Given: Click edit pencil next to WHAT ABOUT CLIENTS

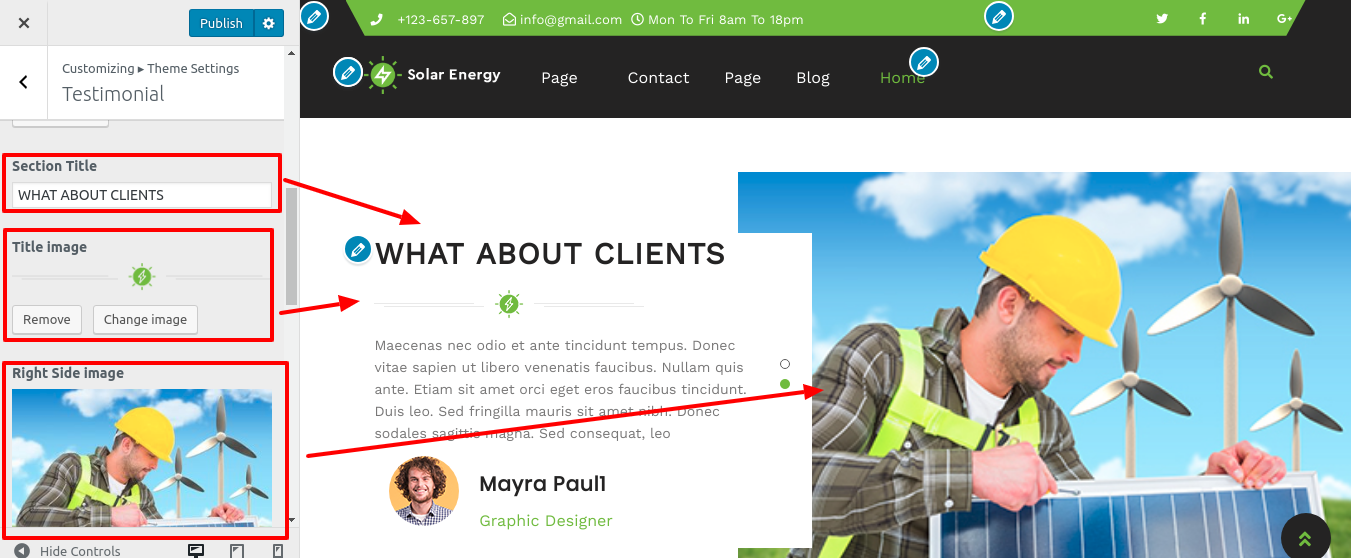Looking at the screenshot, I should coord(358,250).
